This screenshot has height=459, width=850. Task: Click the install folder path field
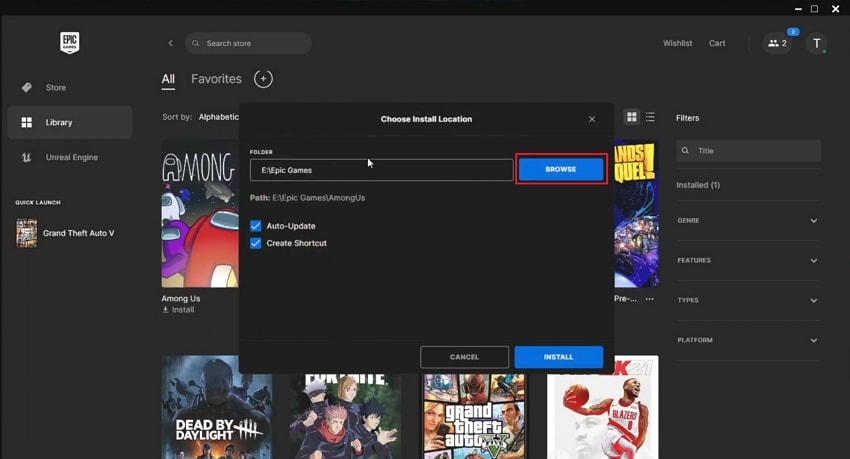pyautogui.click(x=382, y=170)
